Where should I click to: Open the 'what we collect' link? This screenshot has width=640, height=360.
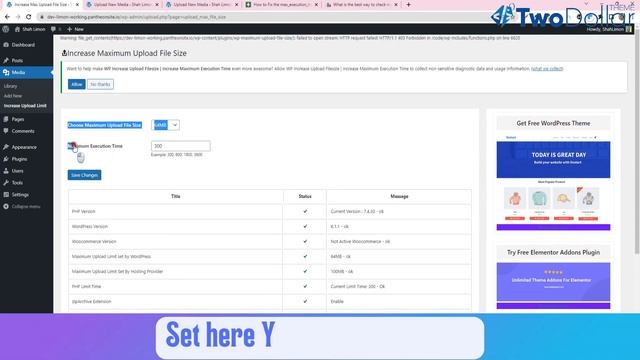tap(547, 69)
